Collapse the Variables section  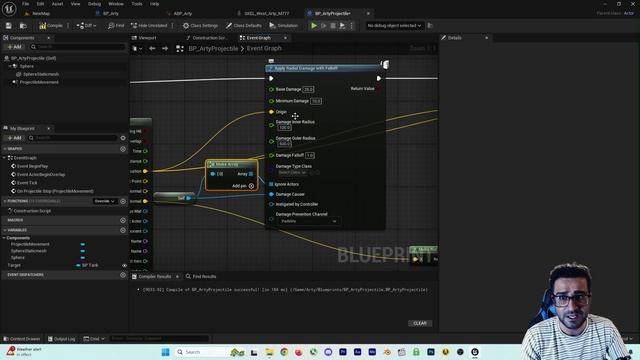4,230
